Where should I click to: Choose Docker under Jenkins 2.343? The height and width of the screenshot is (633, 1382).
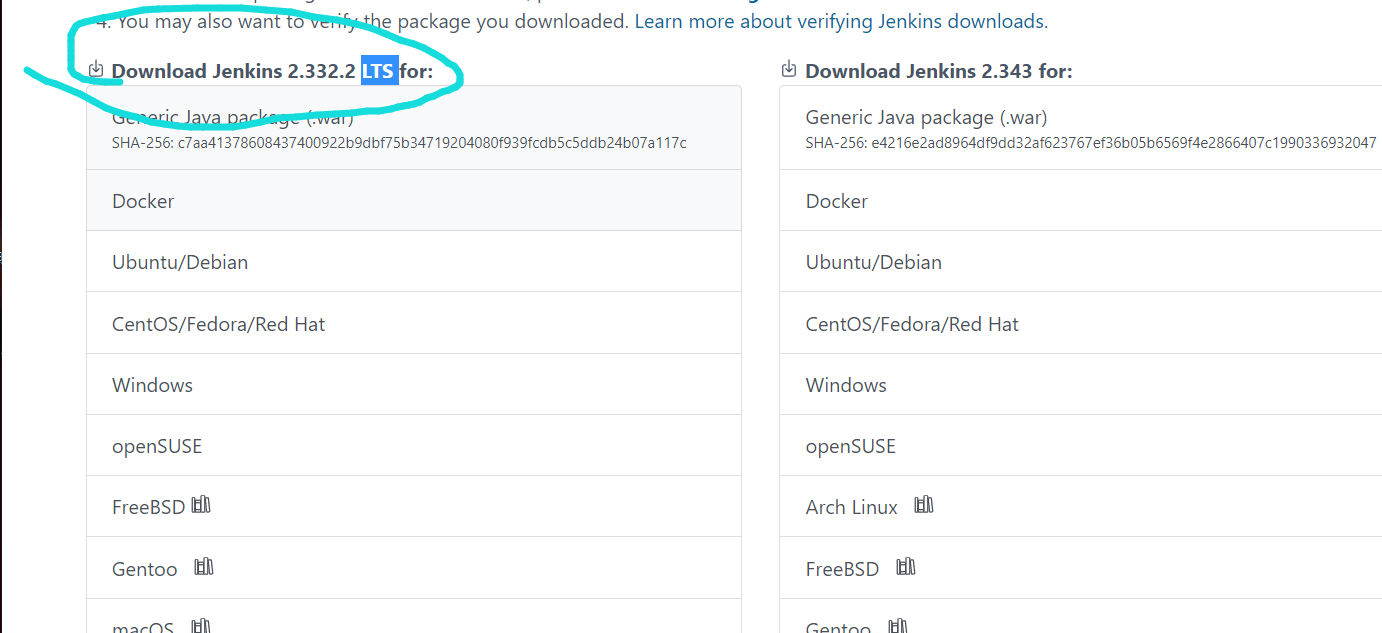click(1081, 201)
